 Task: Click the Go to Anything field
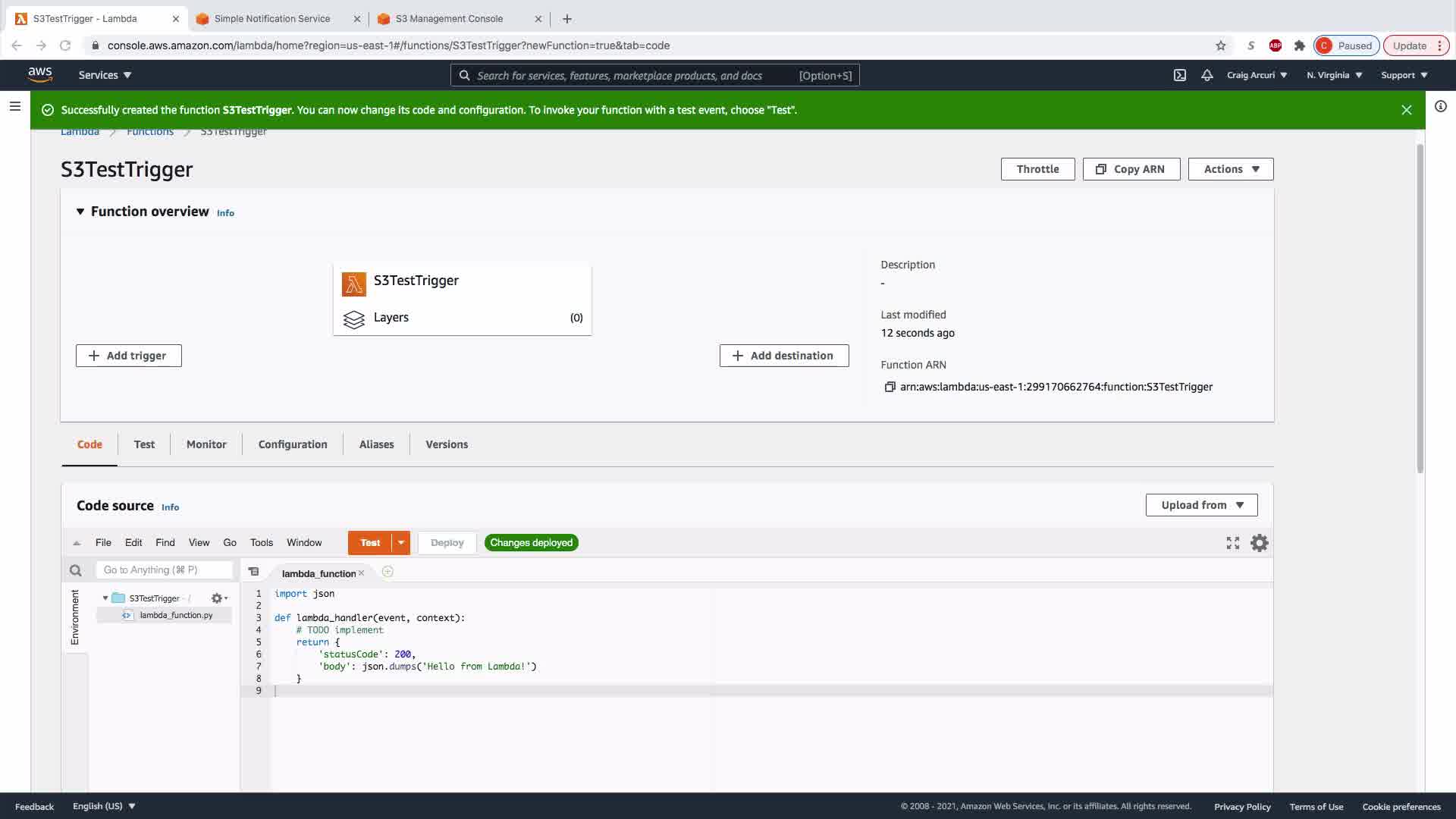tap(164, 570)
